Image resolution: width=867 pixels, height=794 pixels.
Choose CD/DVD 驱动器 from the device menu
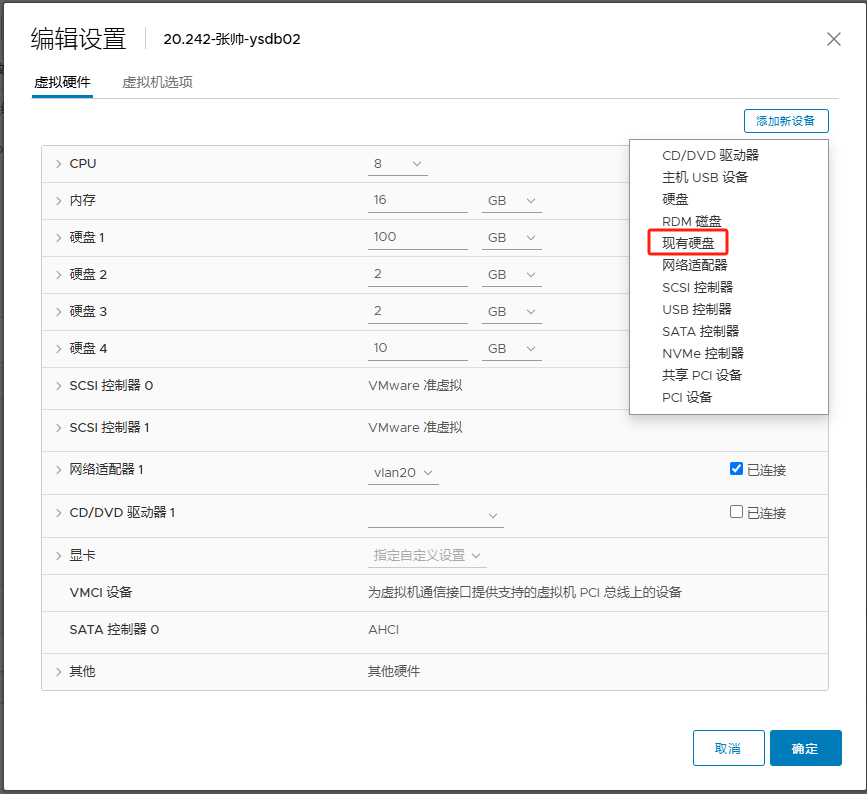(x=710, y=155)
